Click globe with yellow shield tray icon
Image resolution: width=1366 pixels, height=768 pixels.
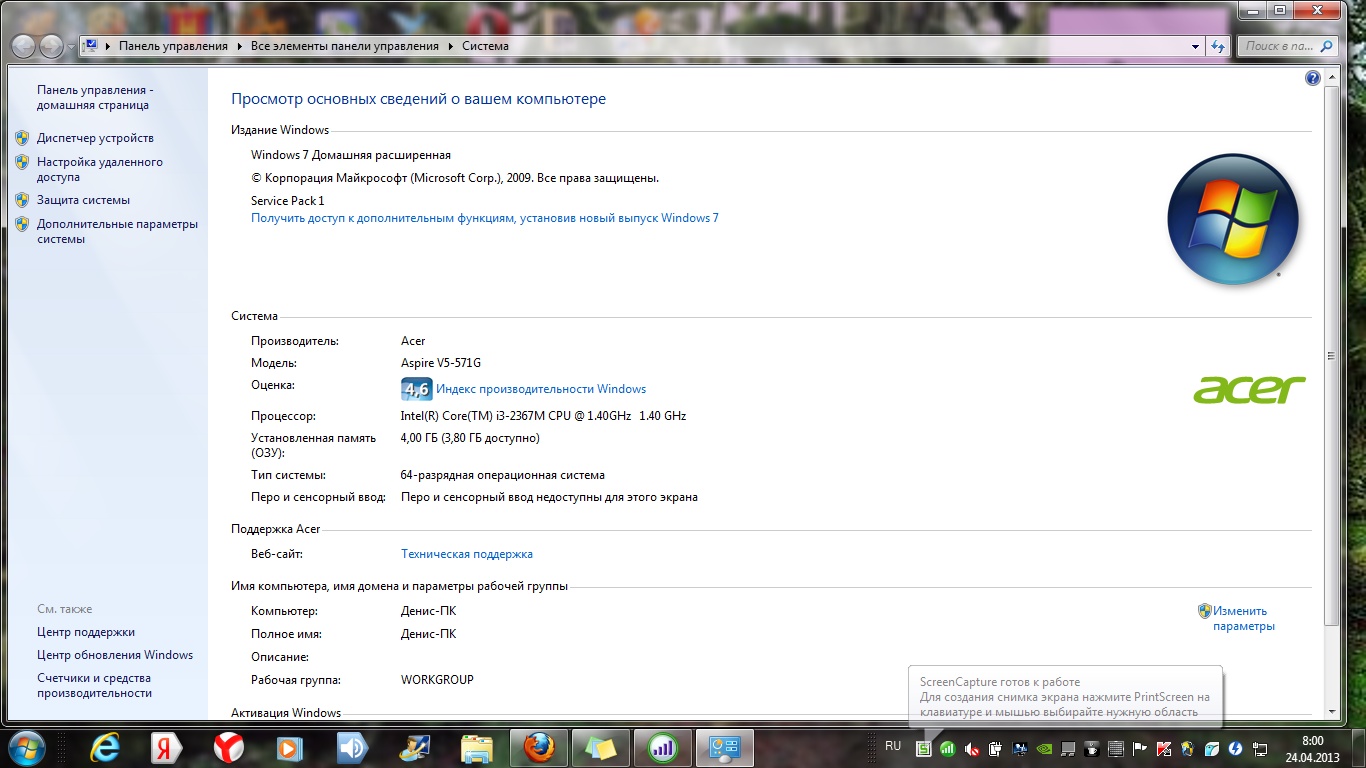[x=1188, y=748]
